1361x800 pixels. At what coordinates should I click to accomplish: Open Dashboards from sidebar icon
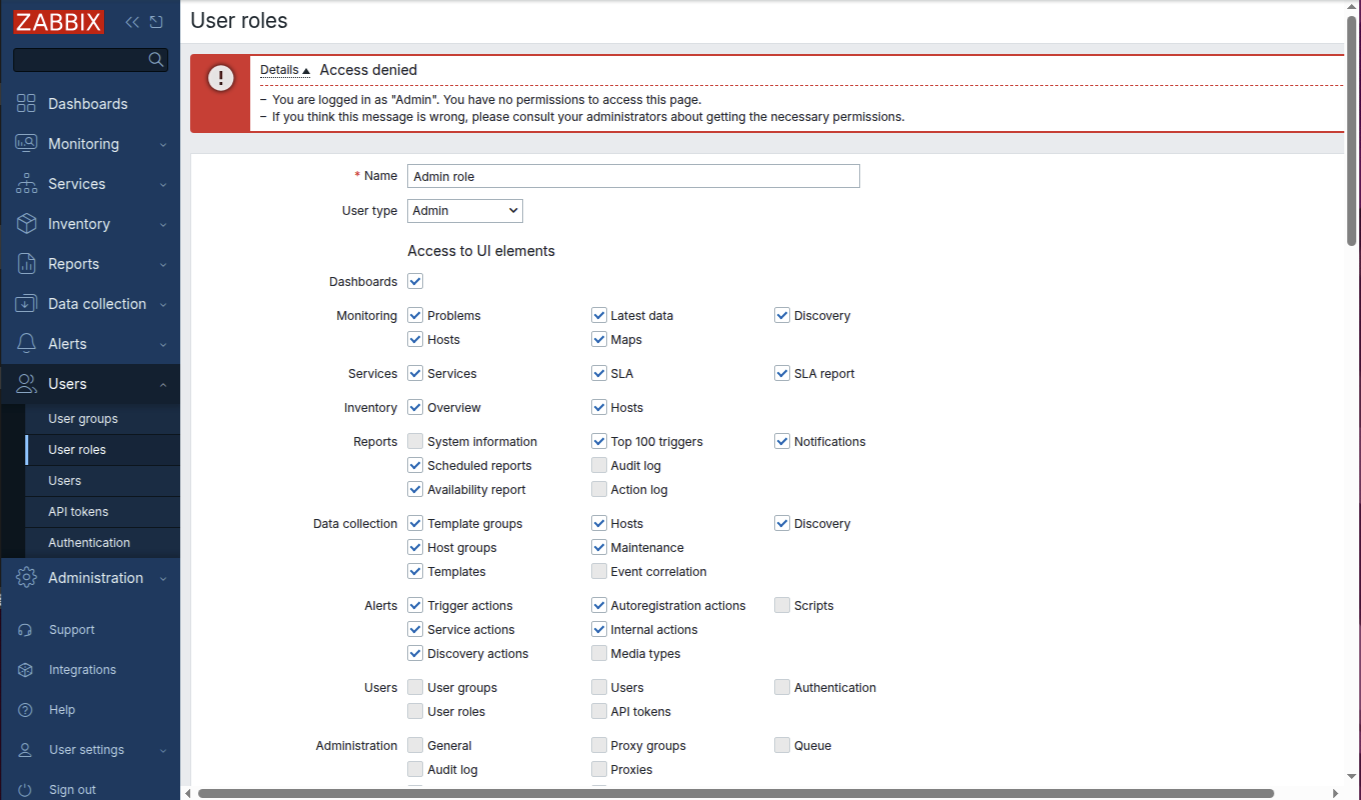click(27, 104)
